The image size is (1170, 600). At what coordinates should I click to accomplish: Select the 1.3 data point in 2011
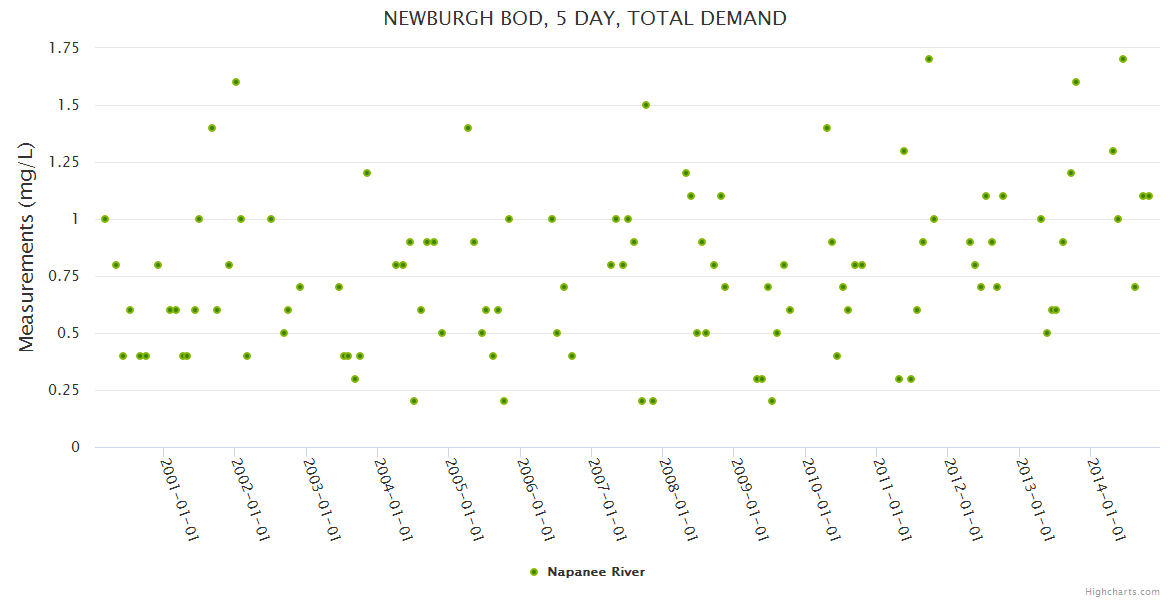point(904,151)
